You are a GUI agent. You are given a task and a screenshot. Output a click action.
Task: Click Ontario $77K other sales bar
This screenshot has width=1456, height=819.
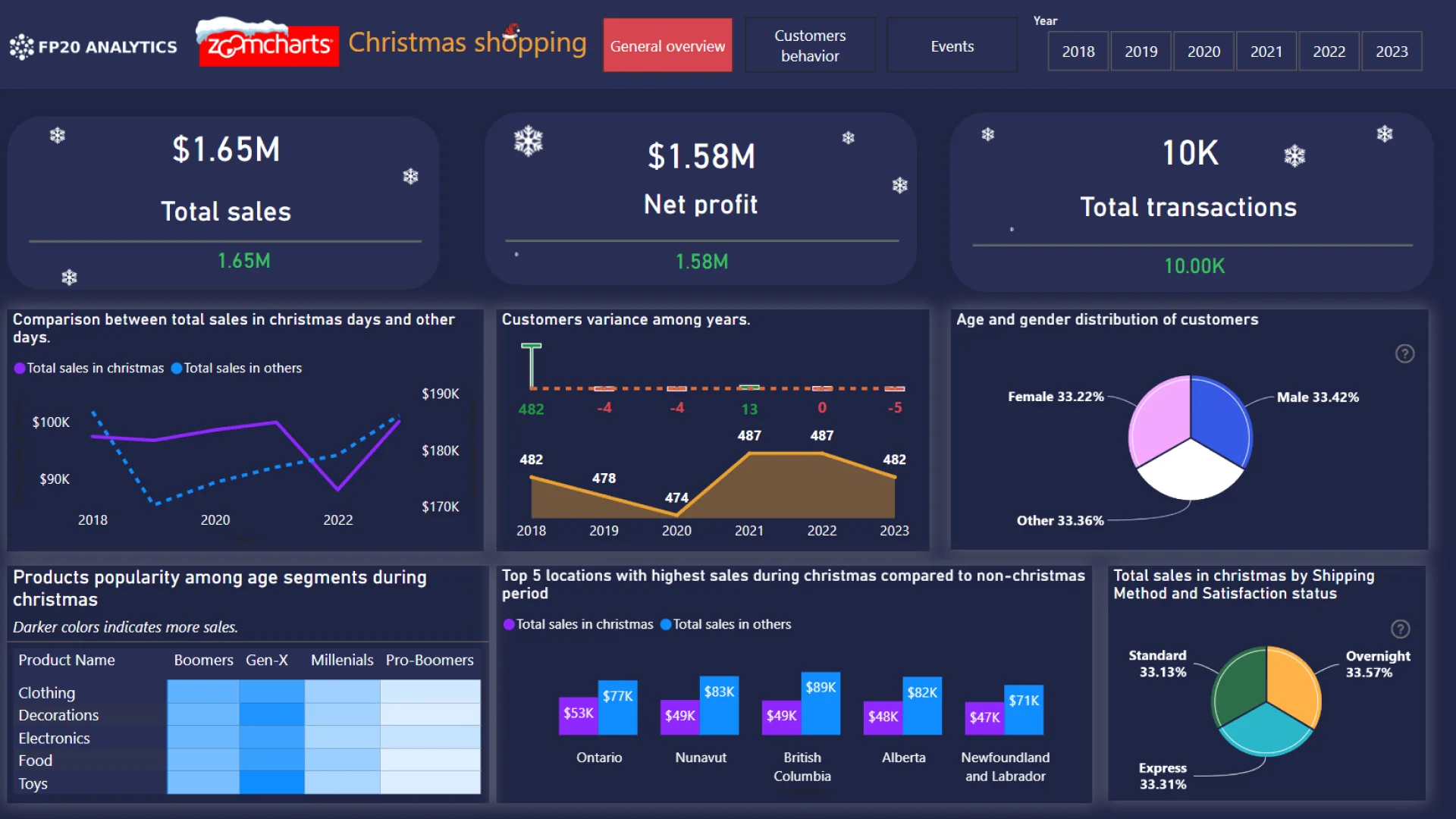coord(617,708)
